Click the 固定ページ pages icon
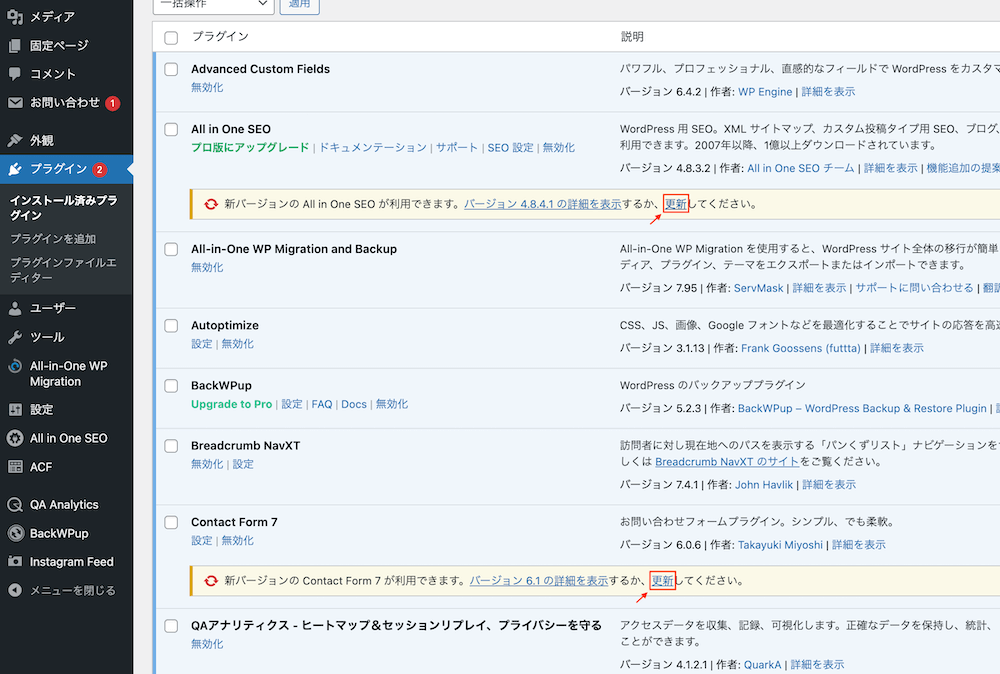1000x674 pixels. (15, 46)
